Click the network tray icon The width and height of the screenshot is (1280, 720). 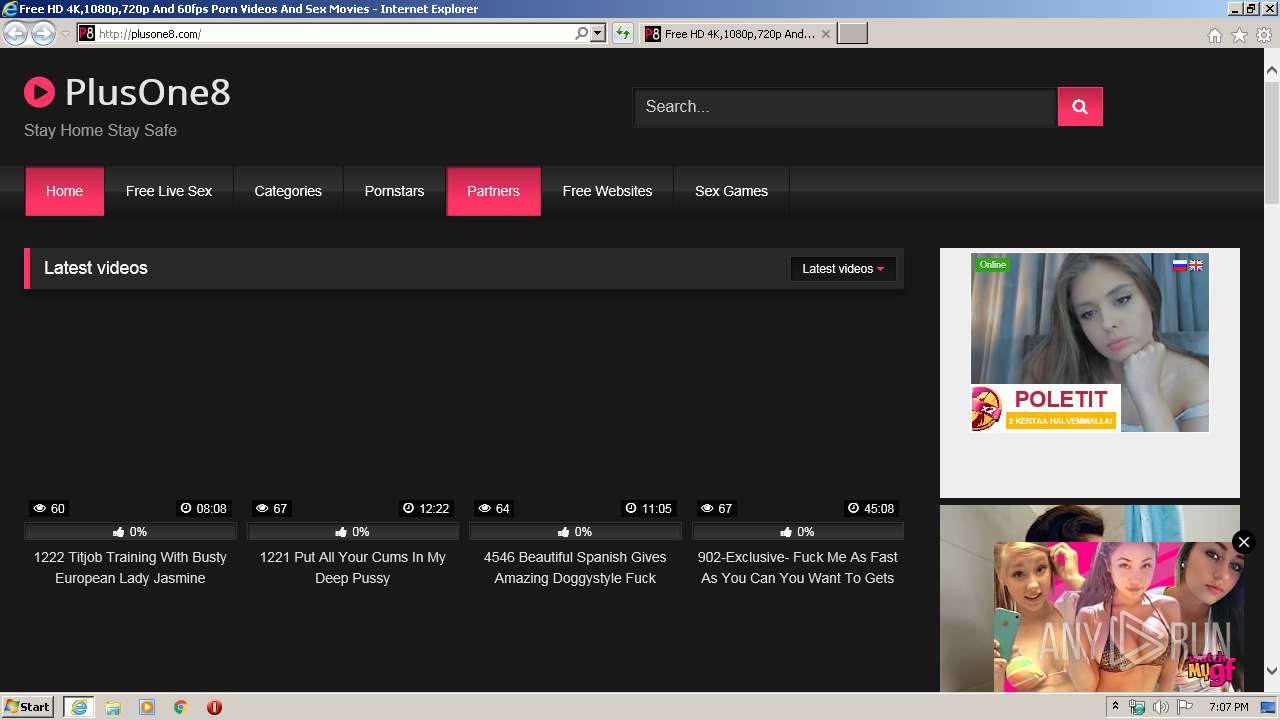click(x=1137, y=707)
